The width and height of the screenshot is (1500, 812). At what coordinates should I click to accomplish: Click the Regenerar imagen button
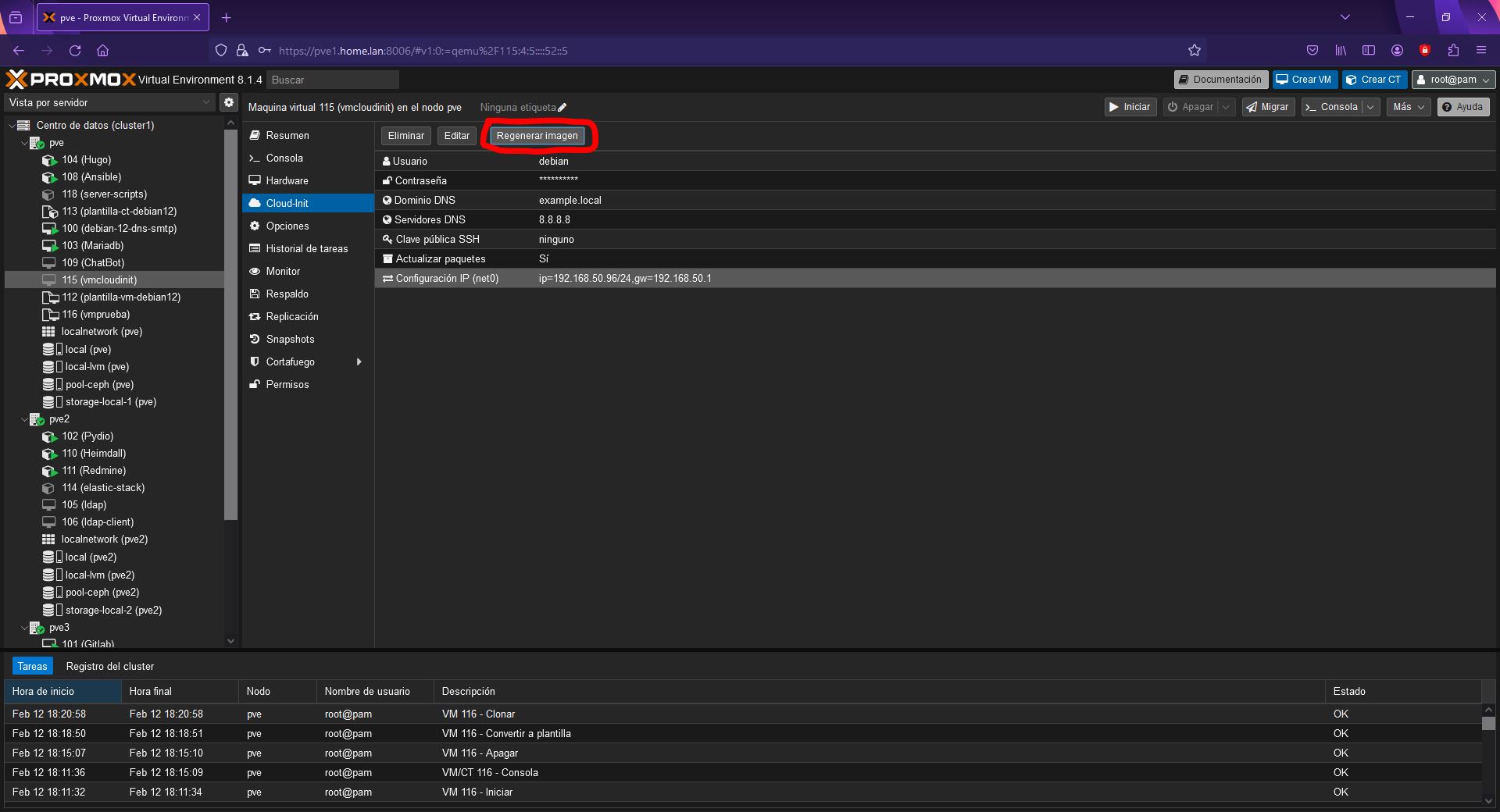[537, 136]
